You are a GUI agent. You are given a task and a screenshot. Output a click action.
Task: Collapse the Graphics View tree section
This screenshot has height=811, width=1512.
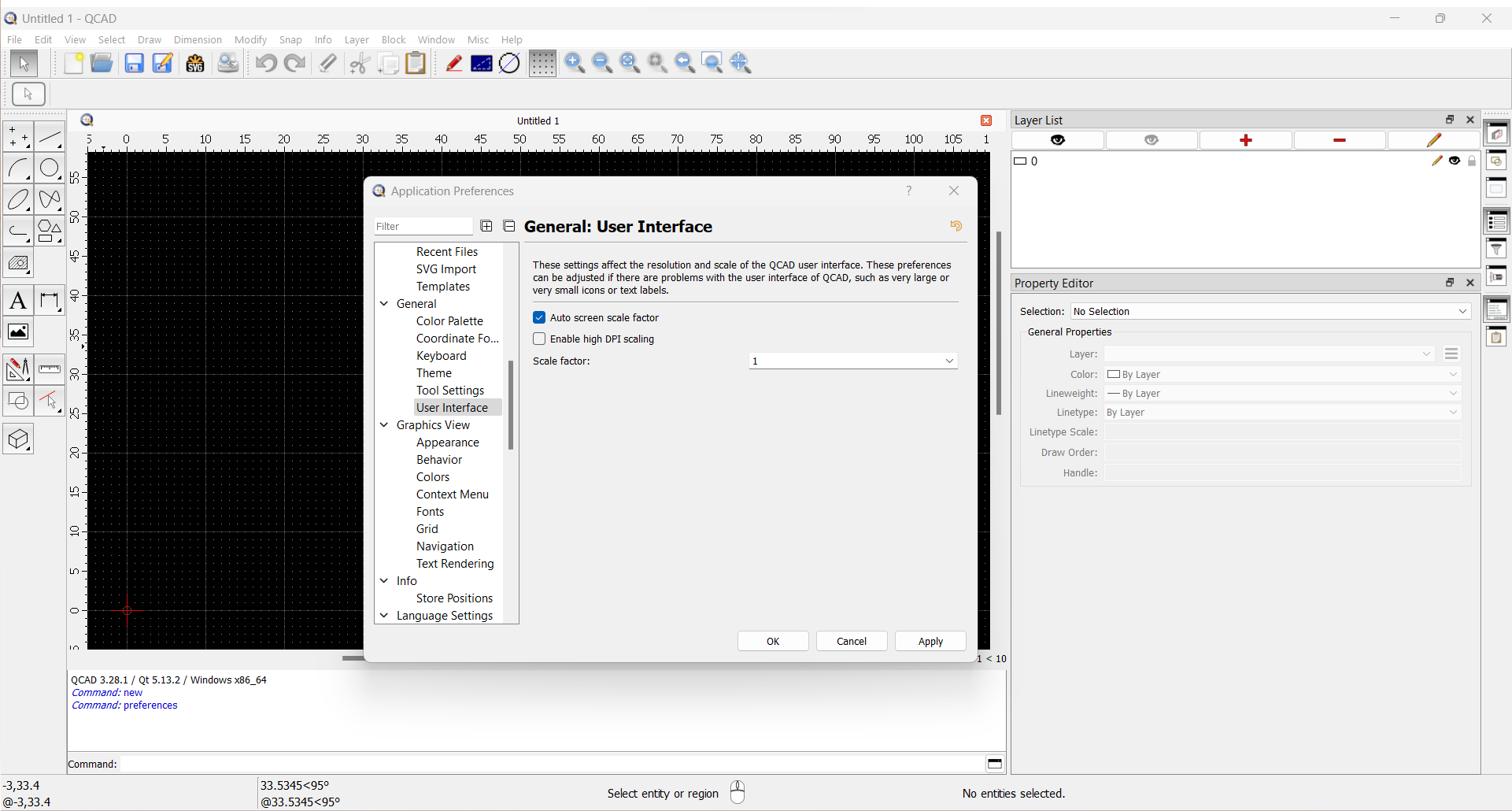(x=384, y=425)
